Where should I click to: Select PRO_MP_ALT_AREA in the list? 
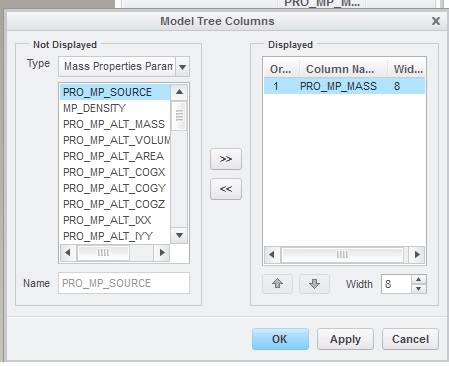point(115,156)
